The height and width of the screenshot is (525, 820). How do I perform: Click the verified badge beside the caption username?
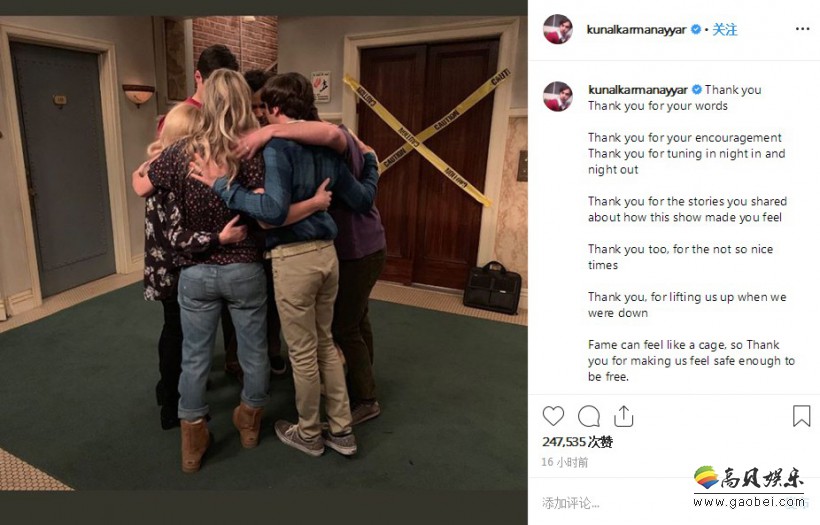coord(697,90)
